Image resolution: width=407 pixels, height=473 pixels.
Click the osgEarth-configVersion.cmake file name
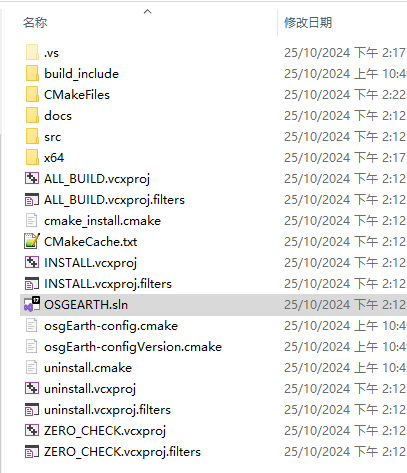133,347
